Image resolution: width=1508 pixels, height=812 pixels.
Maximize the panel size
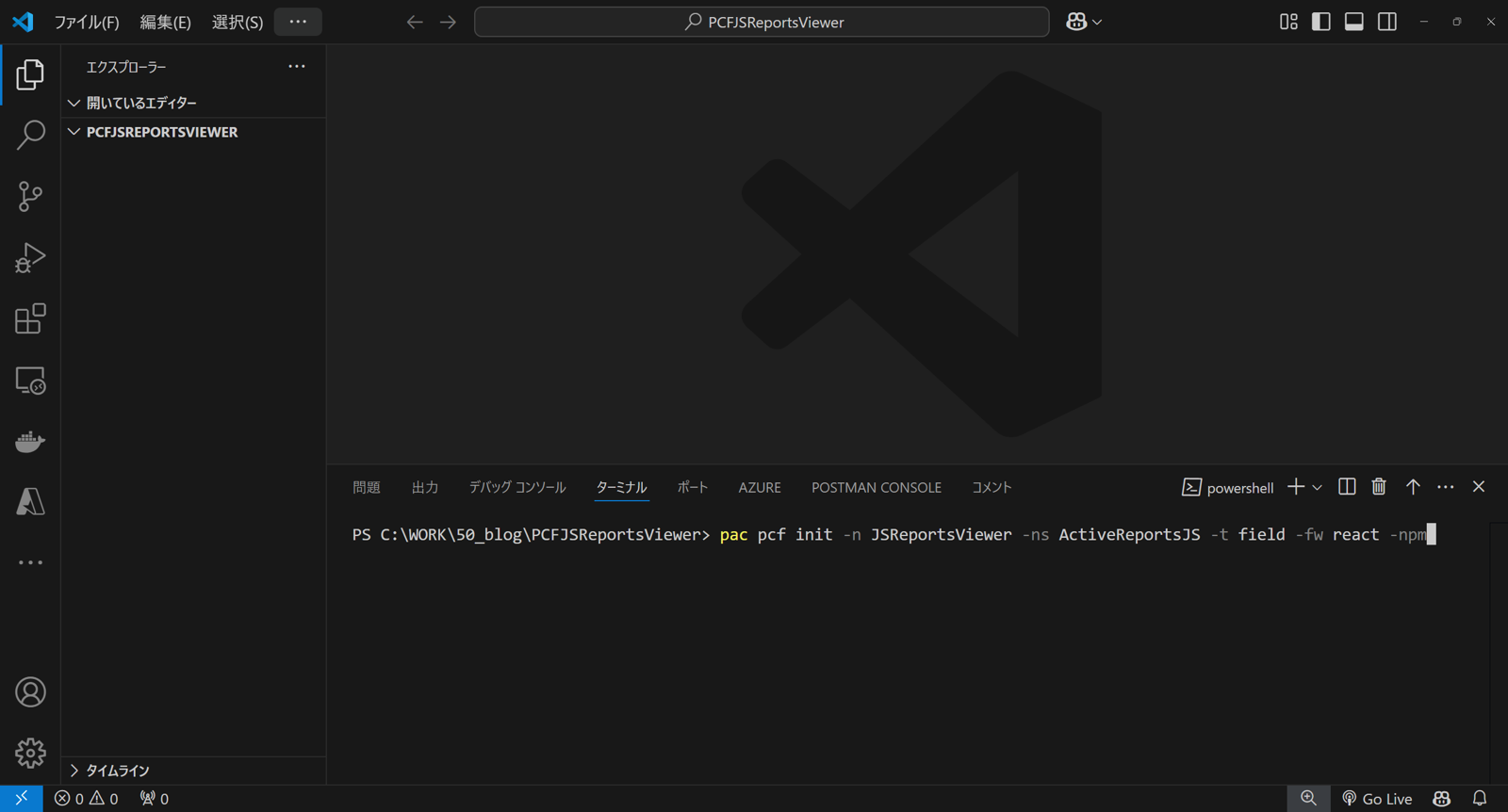(1413, 487)
